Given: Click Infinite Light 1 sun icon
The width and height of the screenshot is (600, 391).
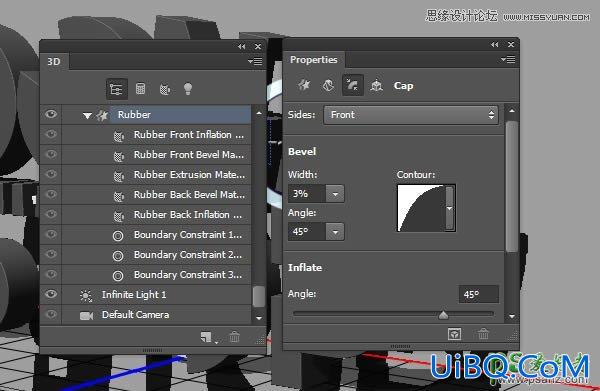Looking at the screenshot, I should pos(86,296).
